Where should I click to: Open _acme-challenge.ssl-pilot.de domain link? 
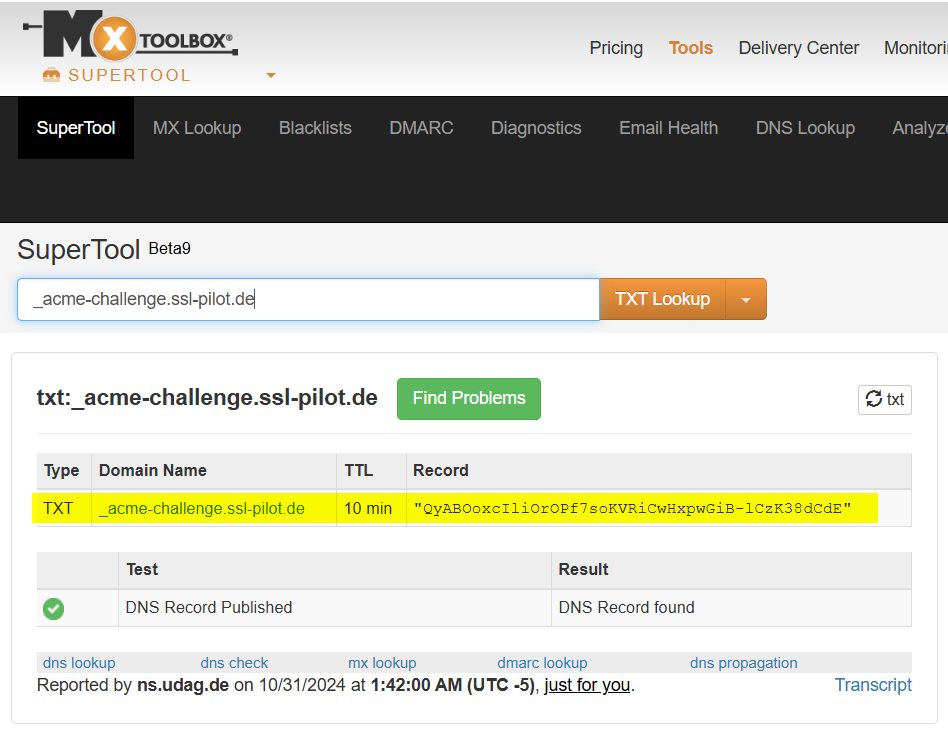(x=201, y=508)
